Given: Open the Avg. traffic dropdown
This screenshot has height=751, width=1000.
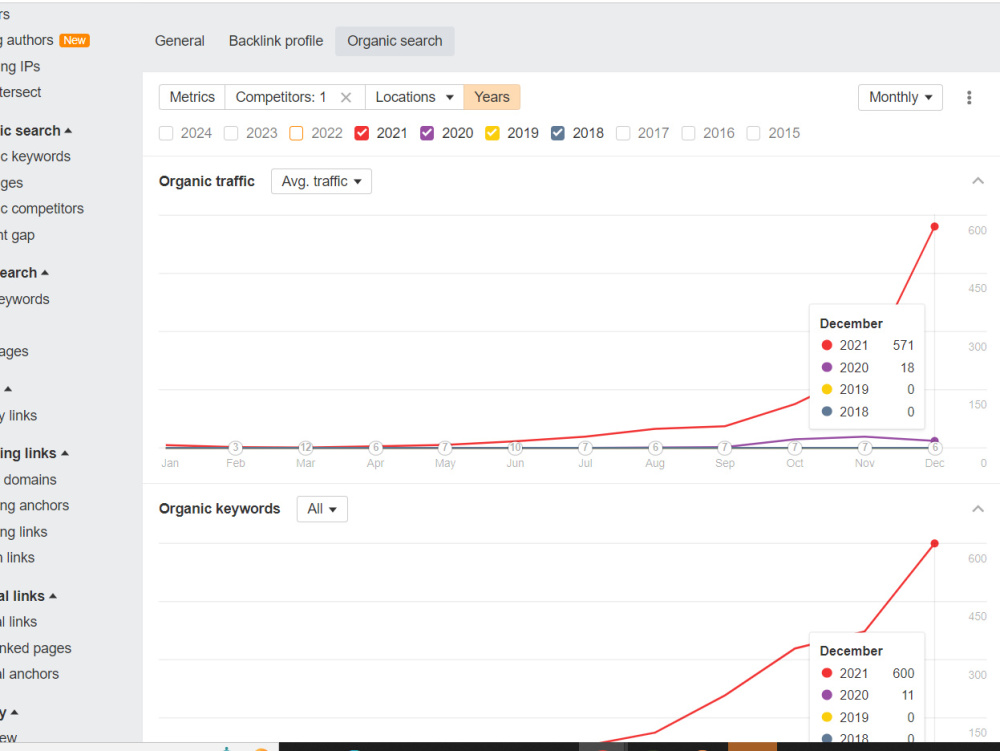Looking at the screenshot, I should [x=321, y=181].
